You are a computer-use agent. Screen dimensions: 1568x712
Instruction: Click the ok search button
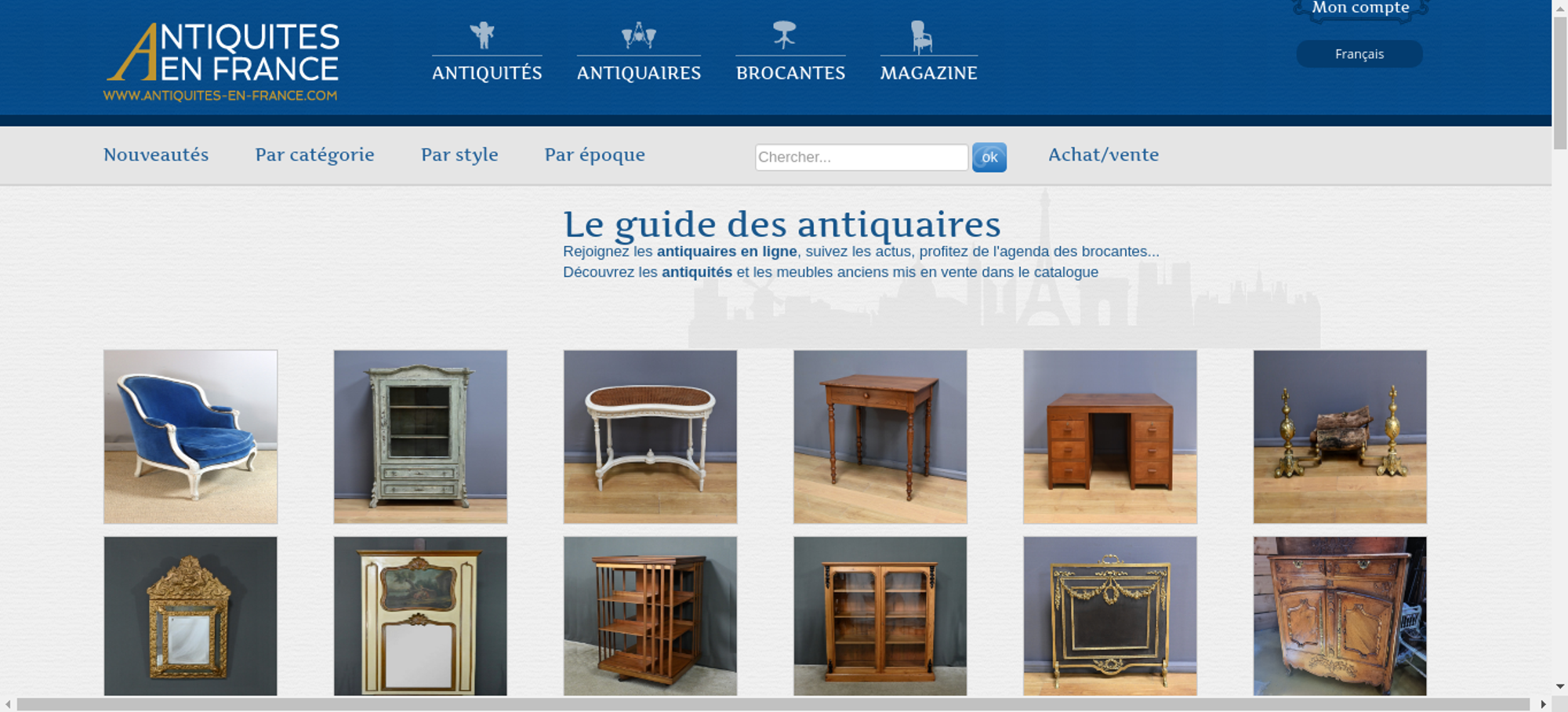coord(989,157)
